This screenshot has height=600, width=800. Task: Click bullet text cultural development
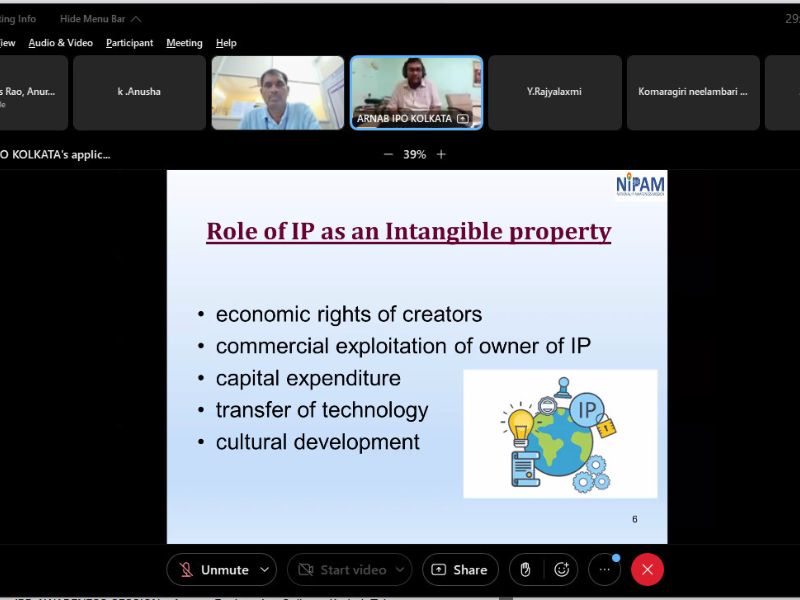[317, 442]
